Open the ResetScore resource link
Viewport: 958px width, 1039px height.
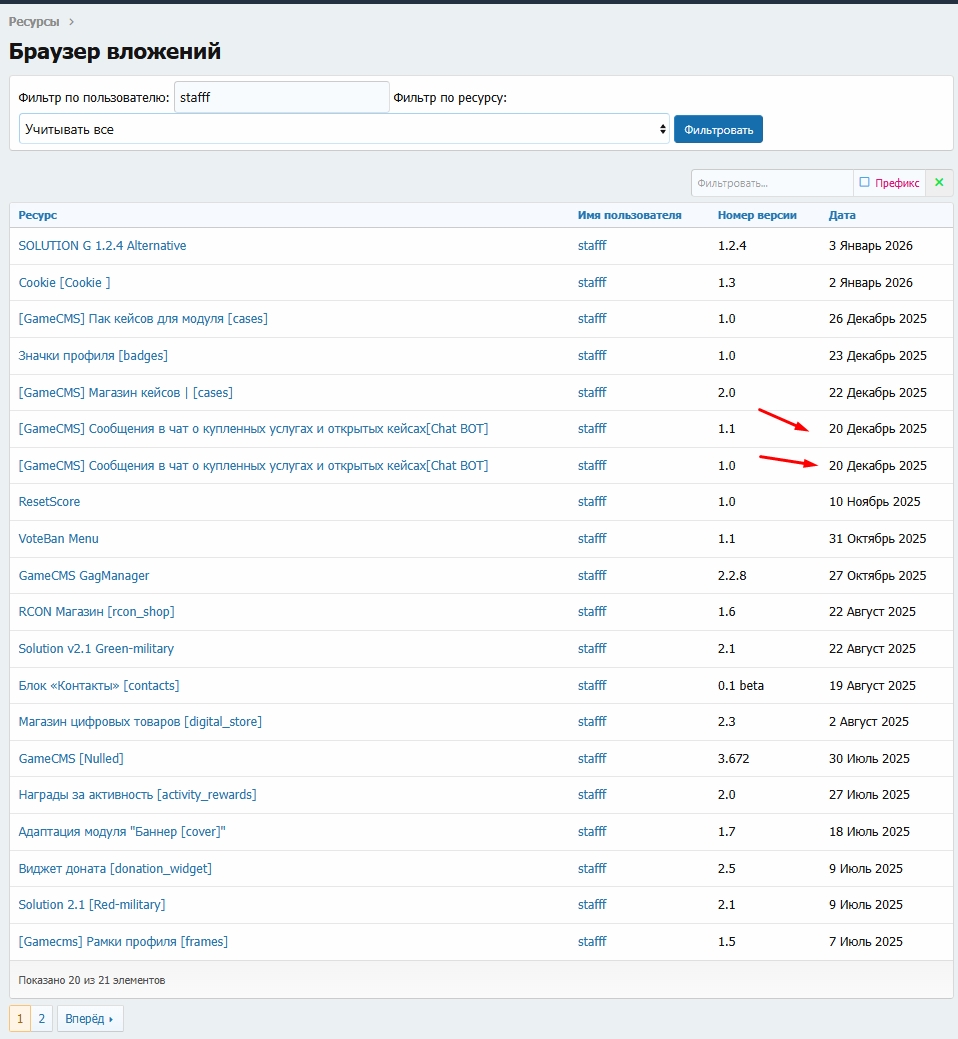(x=49, y=502)
